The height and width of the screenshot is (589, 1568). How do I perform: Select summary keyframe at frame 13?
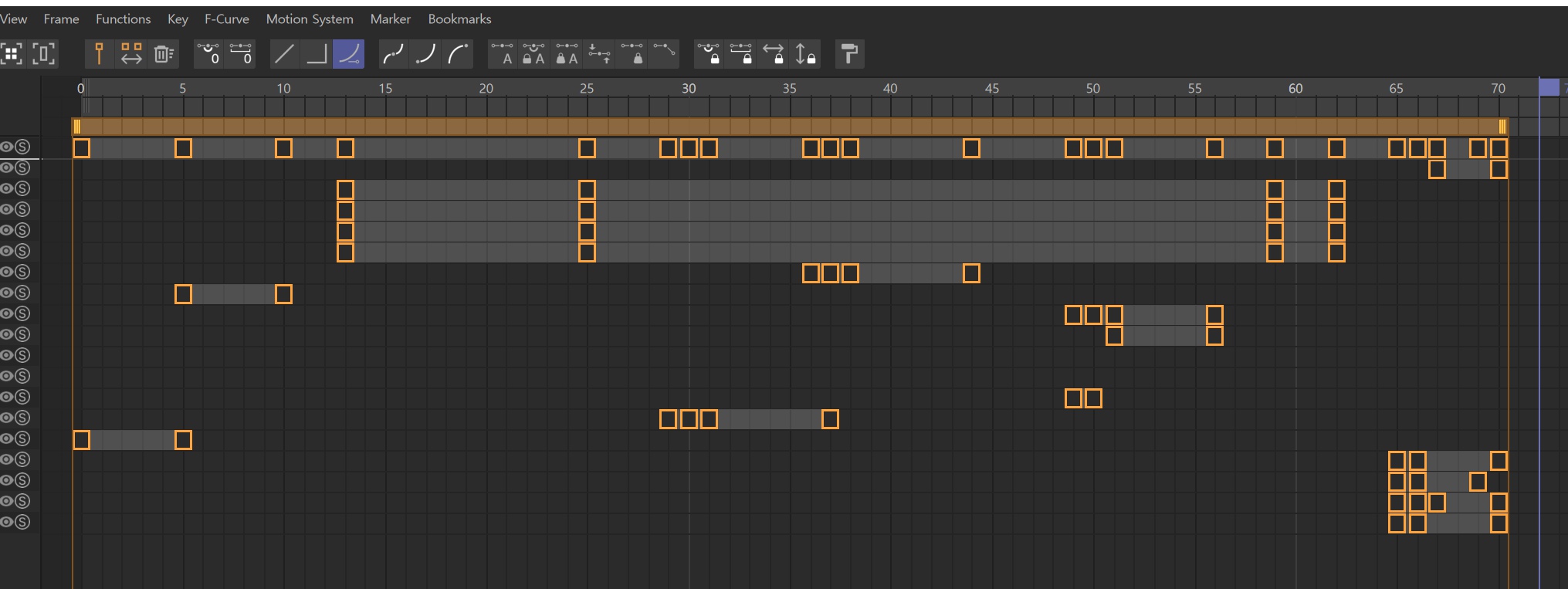pyautogui.click(x=345, y=148)
